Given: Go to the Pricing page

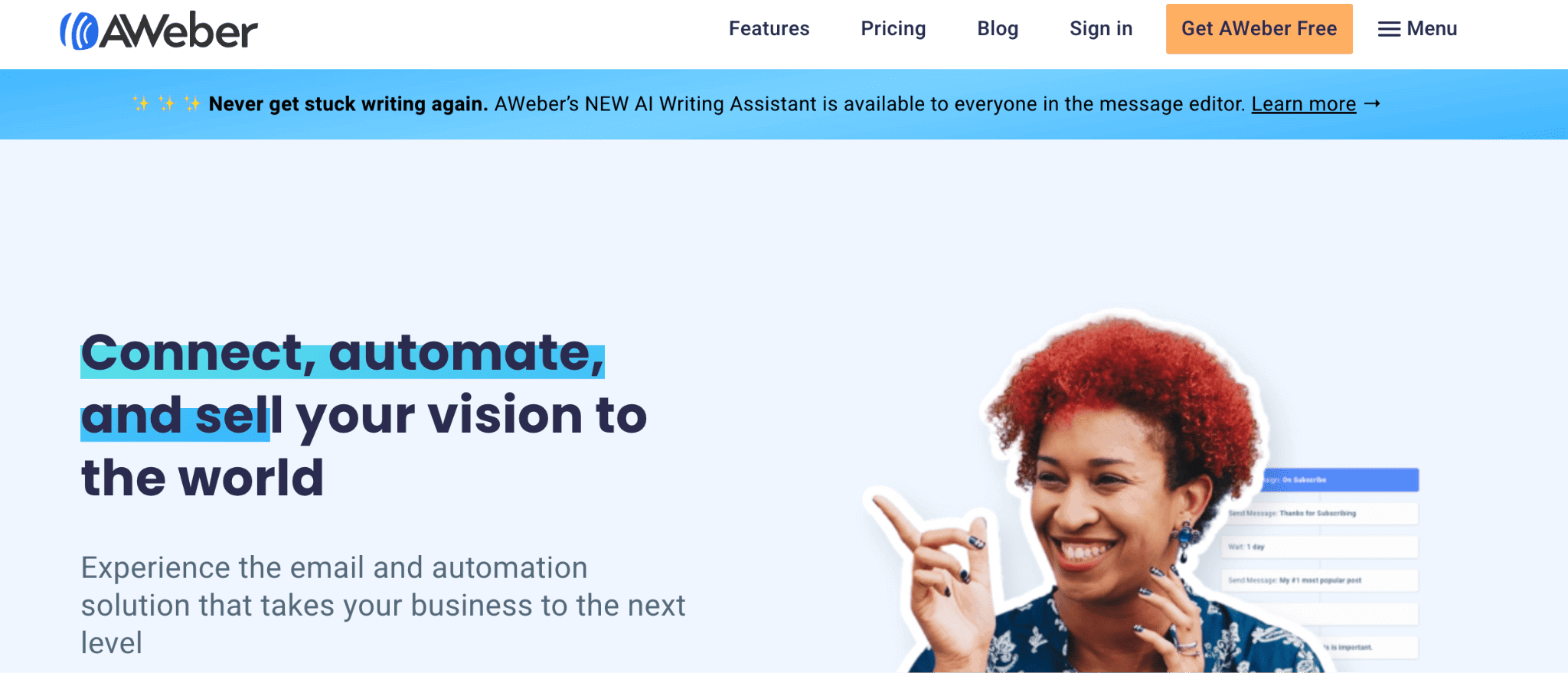Looking at the screenshot, I should [893, 28].
